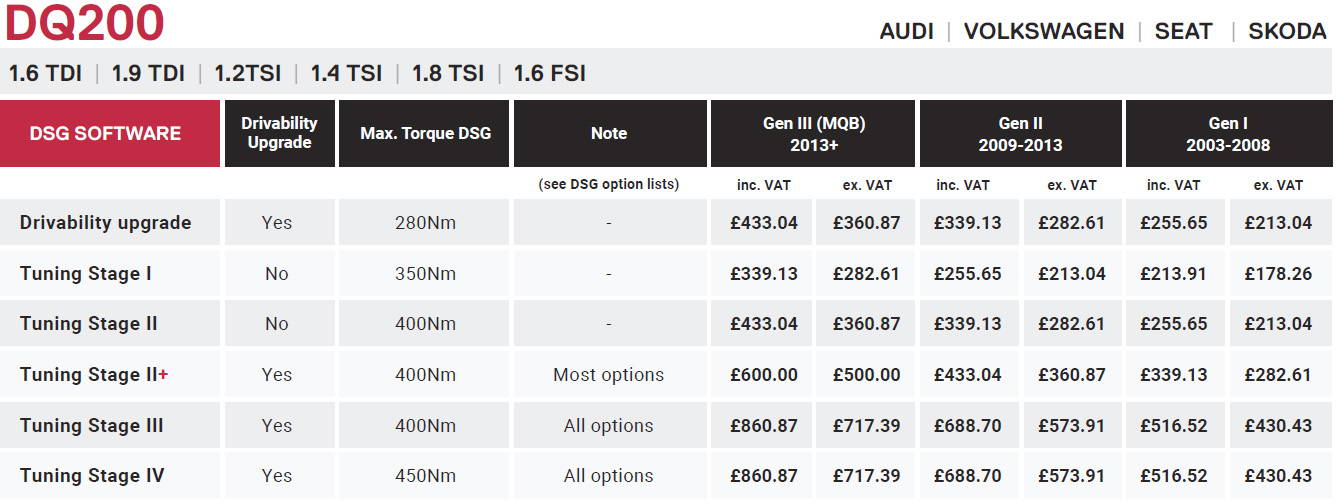Open the SKODA brand link
Image resolution: width=1337 pixels, height=503 pixels.
point(1287,31)
